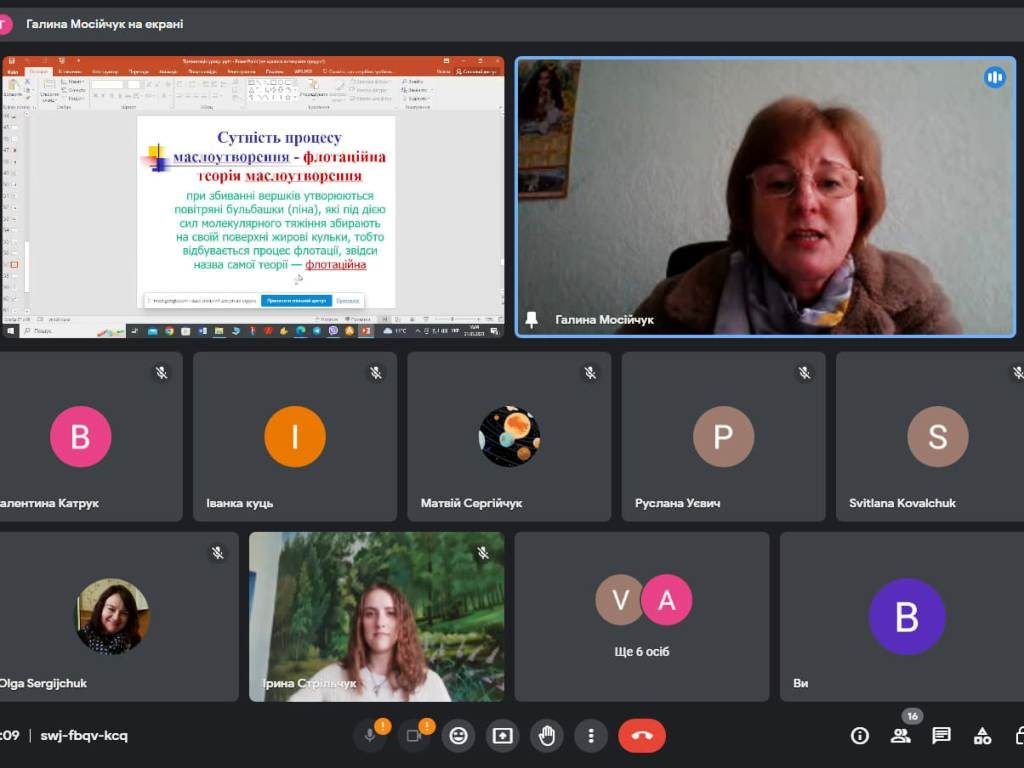The width and height of the screenshot is (1024, 768).
Task: Click the pin icon beside Галина Мосійчук
Action: tap(531, 319)
